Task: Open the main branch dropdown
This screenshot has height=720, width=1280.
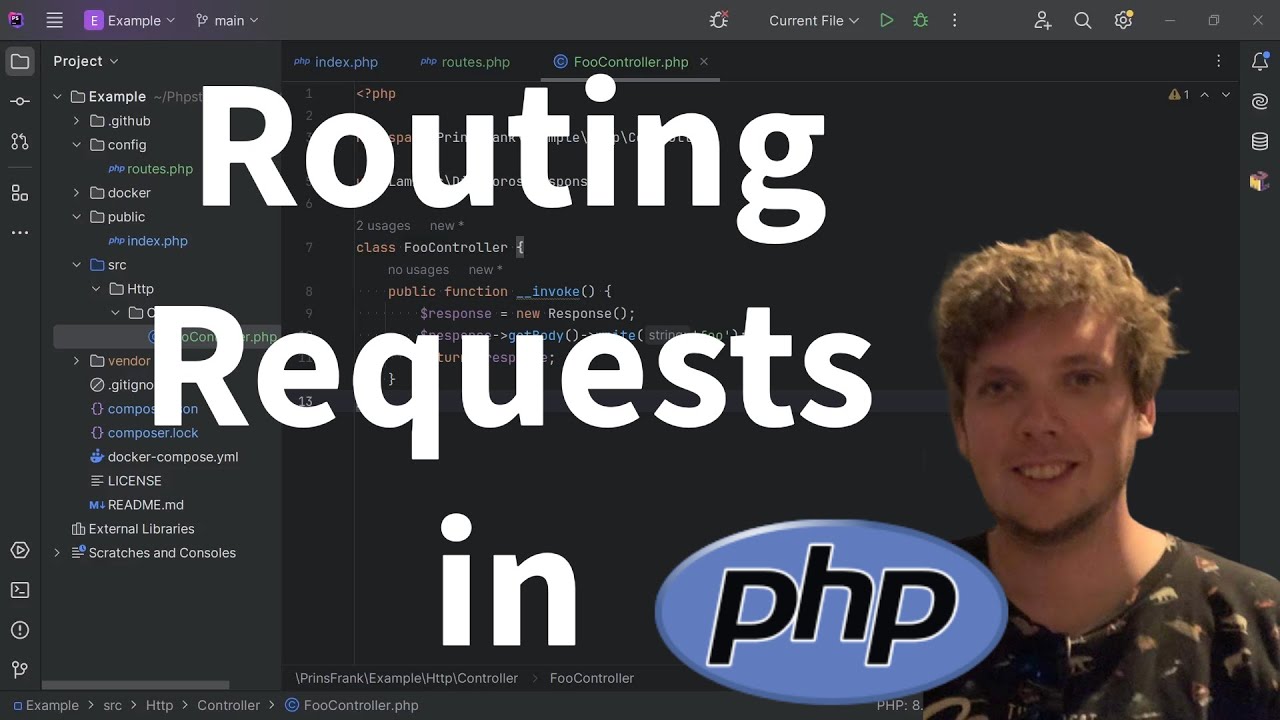Action: tap(228, 20)
